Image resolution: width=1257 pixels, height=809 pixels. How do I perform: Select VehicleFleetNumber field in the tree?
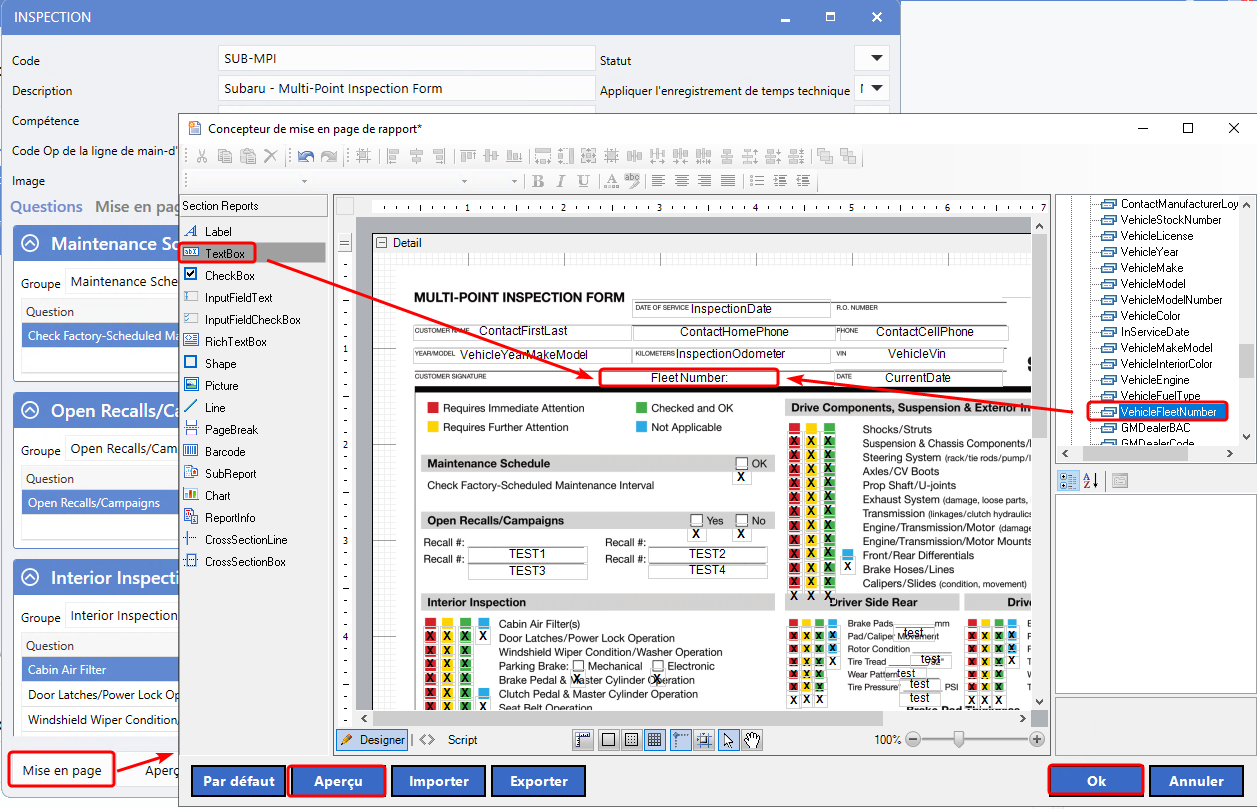[x=1167, y=412]
